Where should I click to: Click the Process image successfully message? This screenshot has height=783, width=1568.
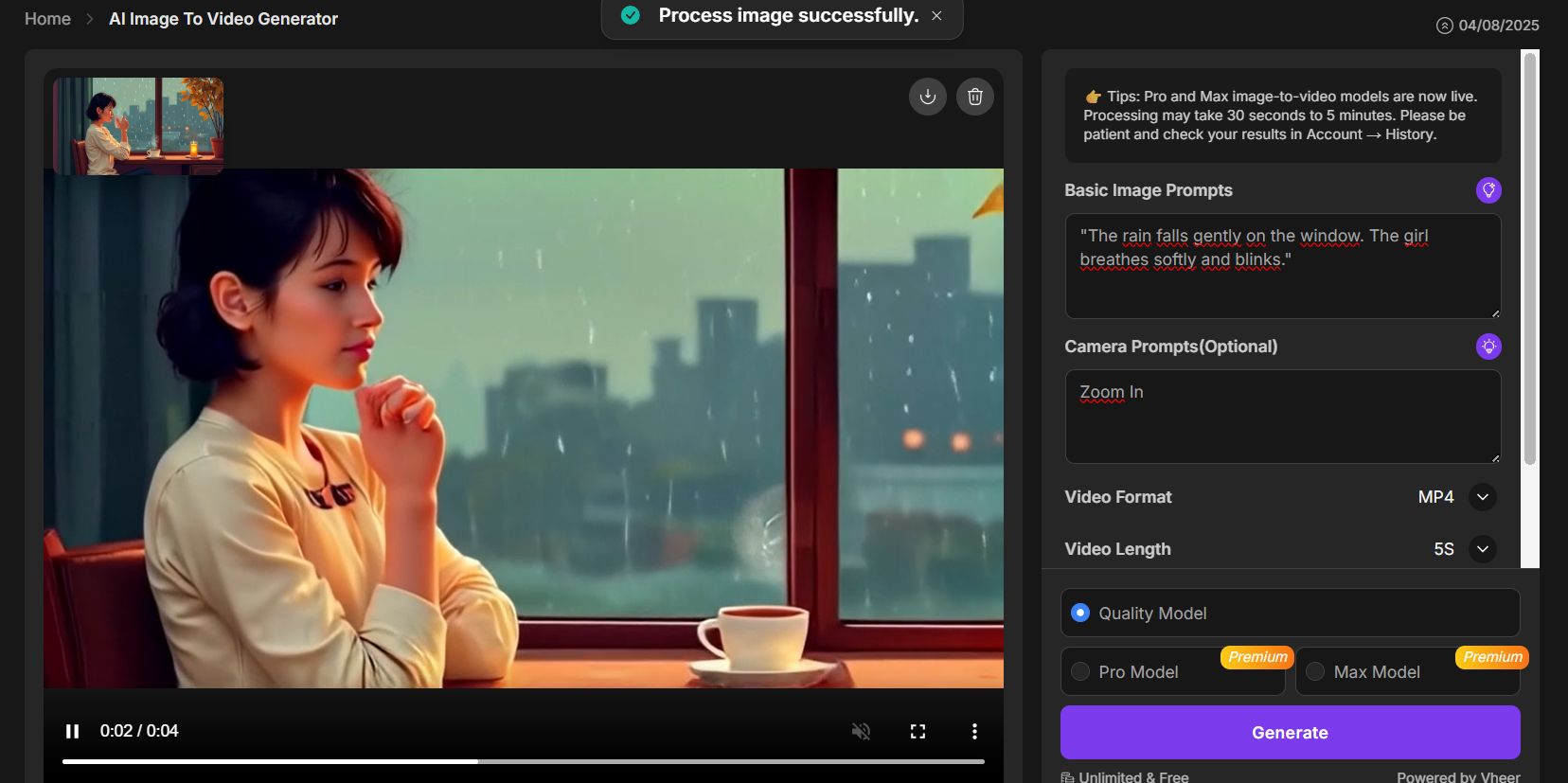point(789,15)
